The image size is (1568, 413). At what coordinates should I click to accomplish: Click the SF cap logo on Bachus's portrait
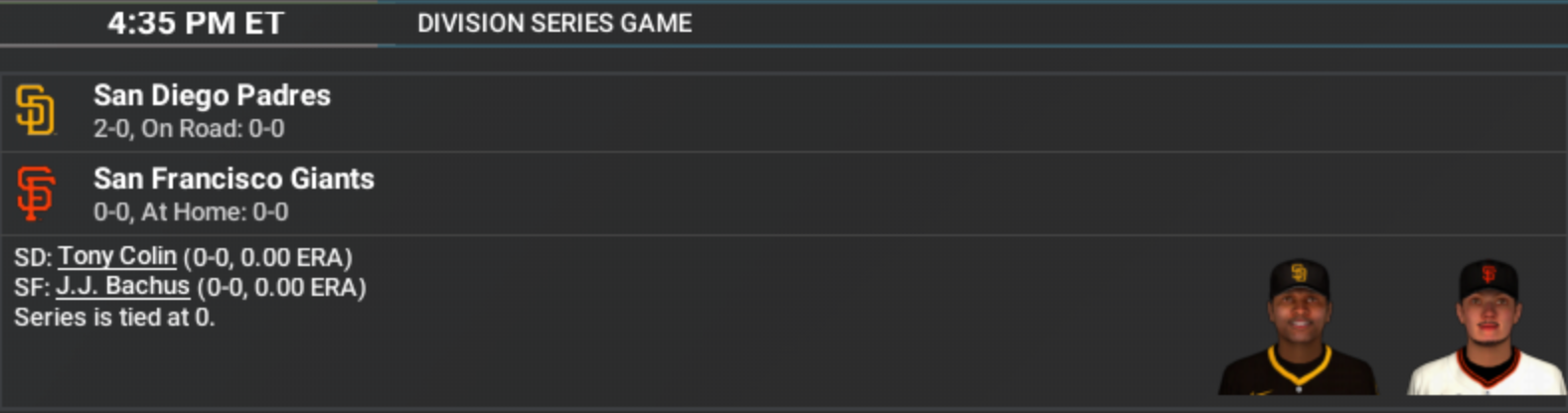(x=1489, y=274)
